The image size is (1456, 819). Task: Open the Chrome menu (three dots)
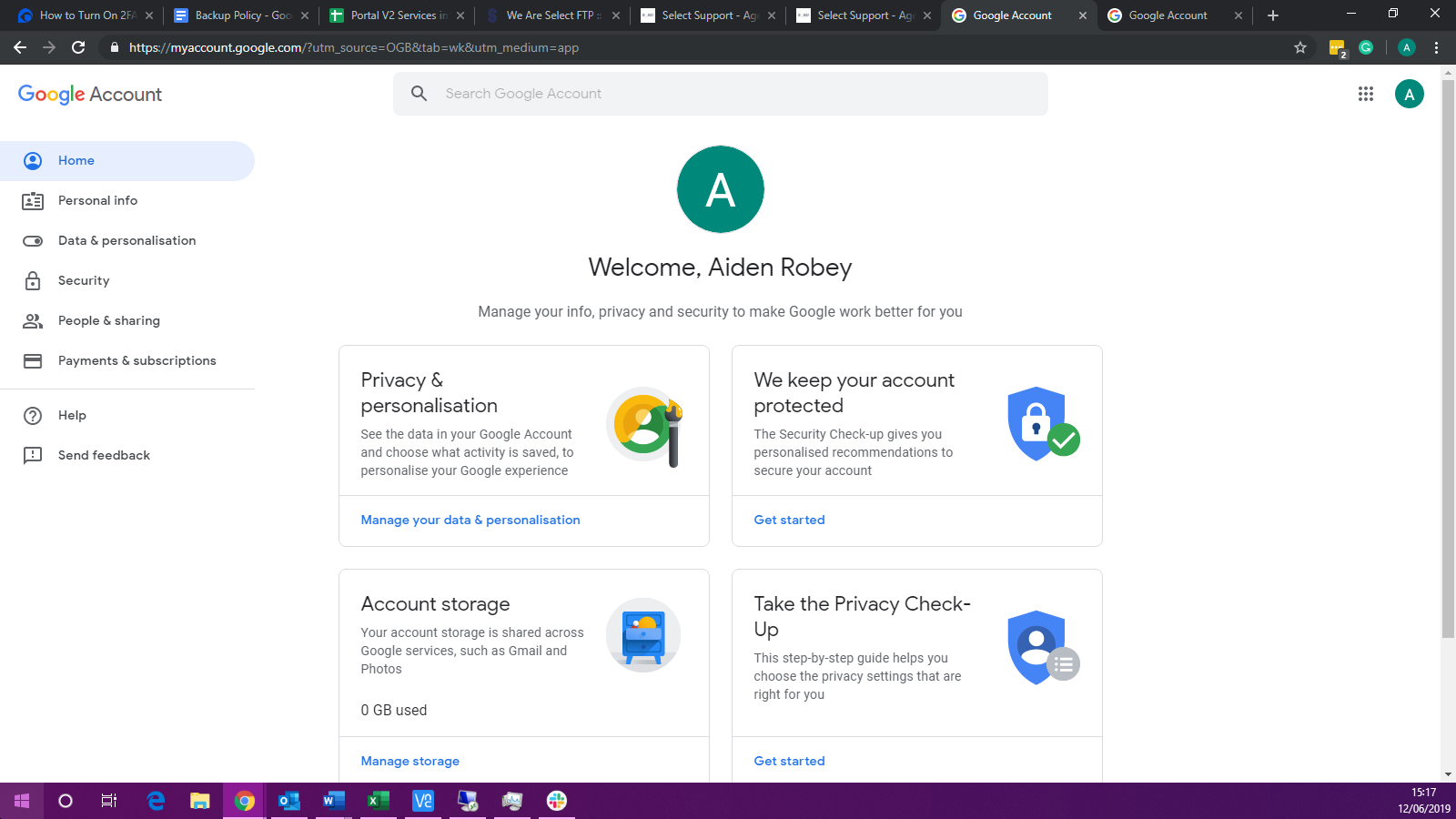[x=1437, y=47]
